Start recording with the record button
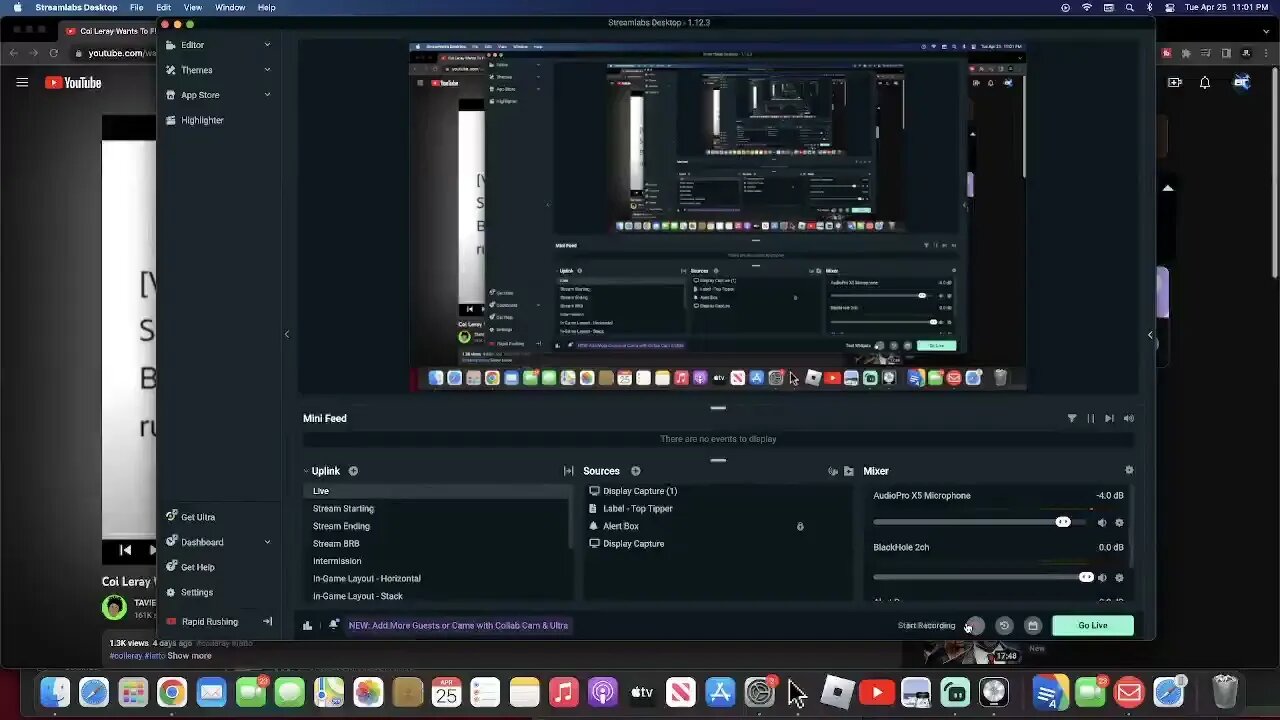1280x720 pixels. pos(974,625)
